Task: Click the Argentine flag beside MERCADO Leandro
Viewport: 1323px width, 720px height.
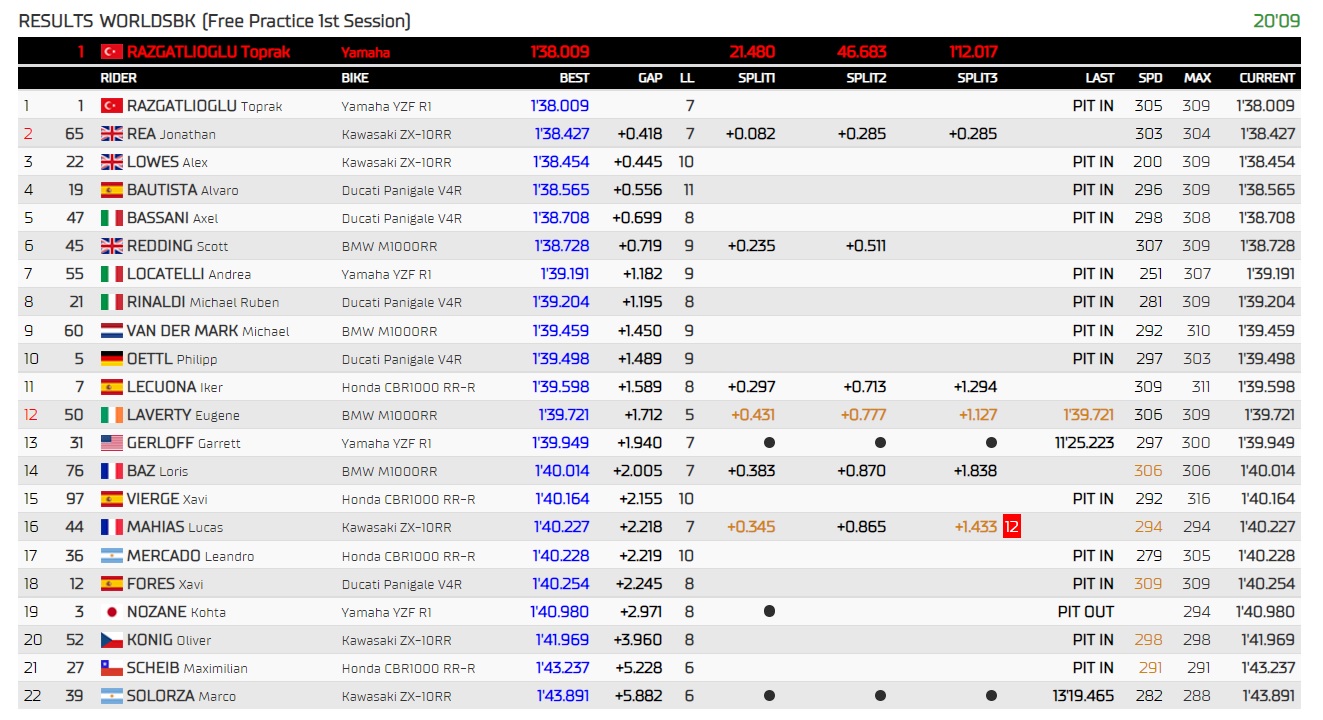Action: pyautogui.click(x=111, y=556)
